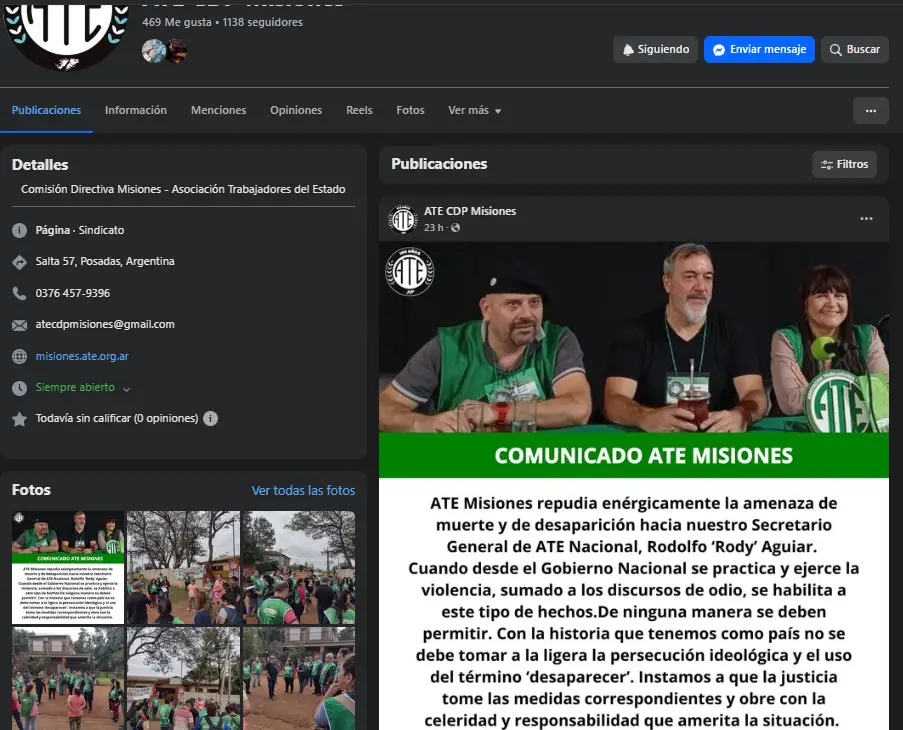
Task: Expand the Siempre abierto hours chevron
Action: click(127, 389)
